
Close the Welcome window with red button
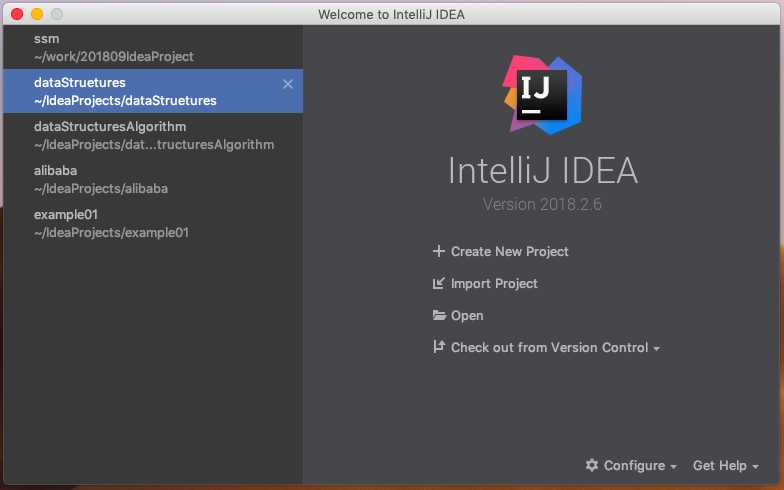tap(17, 14)
